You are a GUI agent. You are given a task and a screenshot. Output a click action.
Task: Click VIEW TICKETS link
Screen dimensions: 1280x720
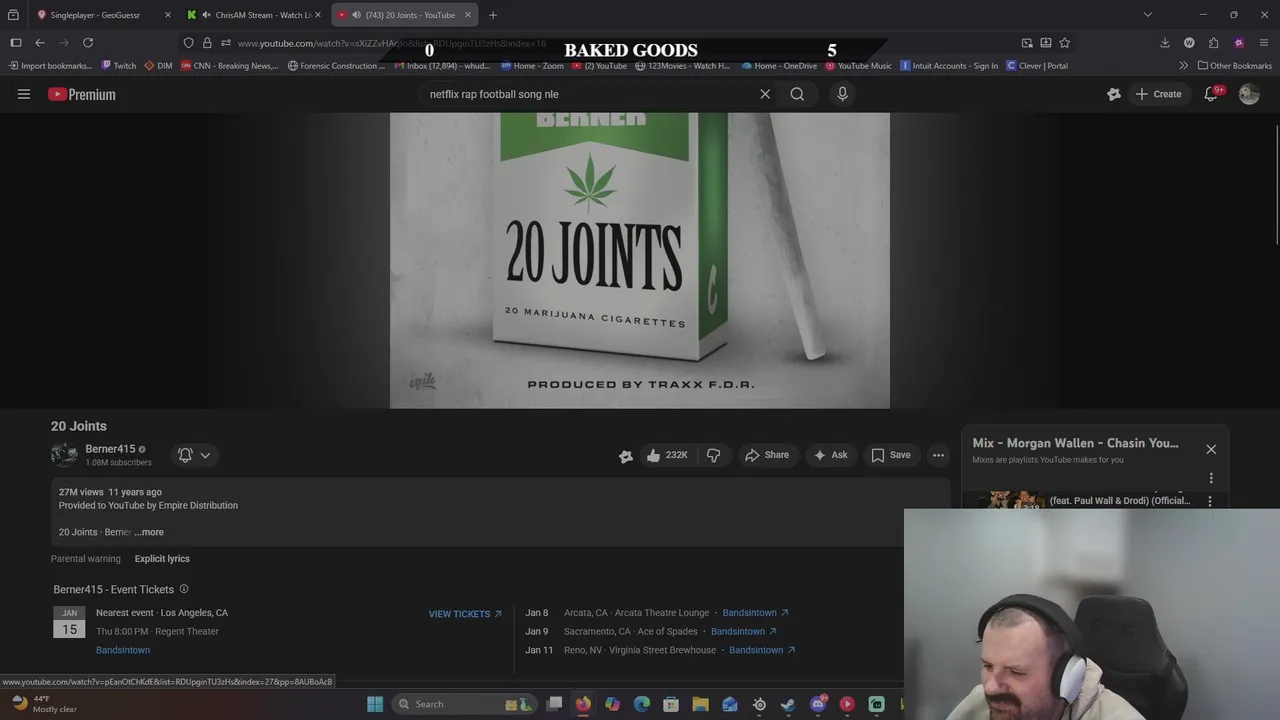click(x=465, y=614)
